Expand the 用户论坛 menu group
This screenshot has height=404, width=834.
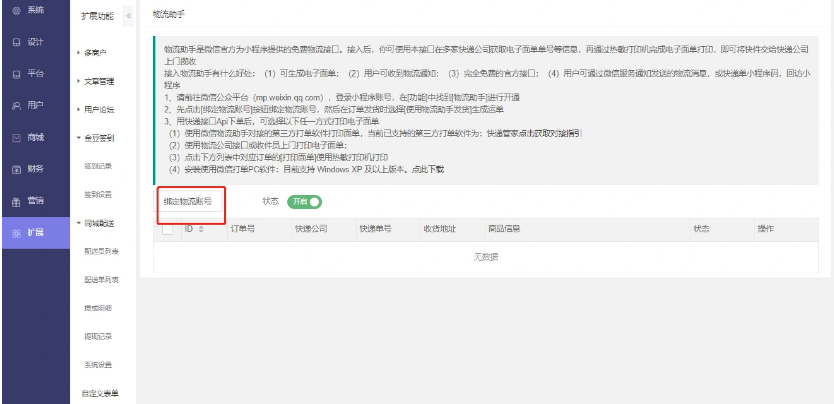[x=99, y=110]
